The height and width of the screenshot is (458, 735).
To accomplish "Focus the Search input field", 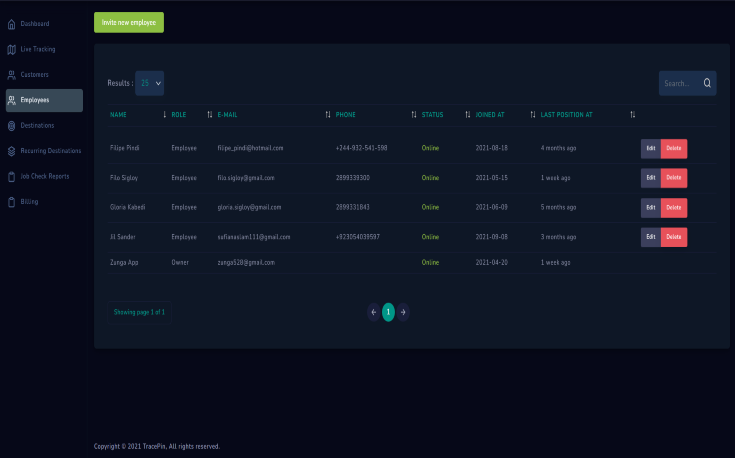I will [678, 84].
